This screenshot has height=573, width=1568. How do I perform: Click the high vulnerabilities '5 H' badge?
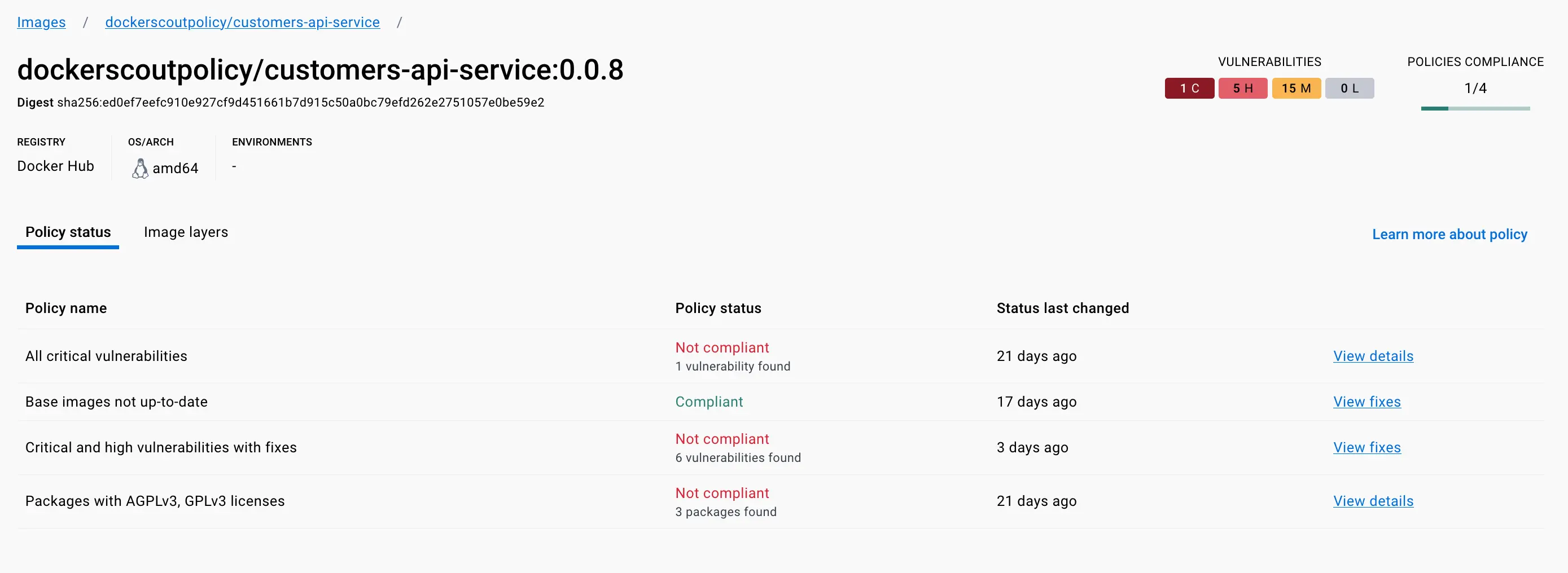tap(1242, 88)
